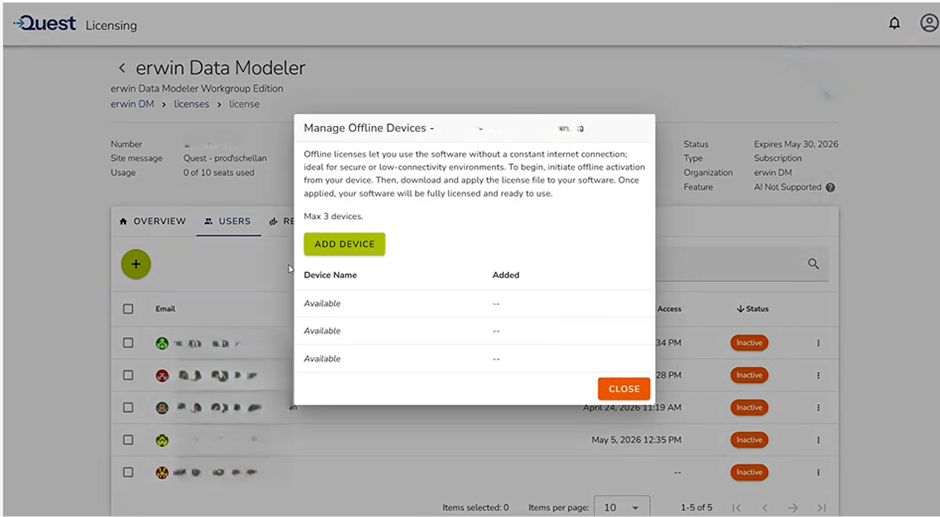The height and width of the screenshot is (517, 940).
Task: Click the CLOSE button in dialog
Action: 624,389
